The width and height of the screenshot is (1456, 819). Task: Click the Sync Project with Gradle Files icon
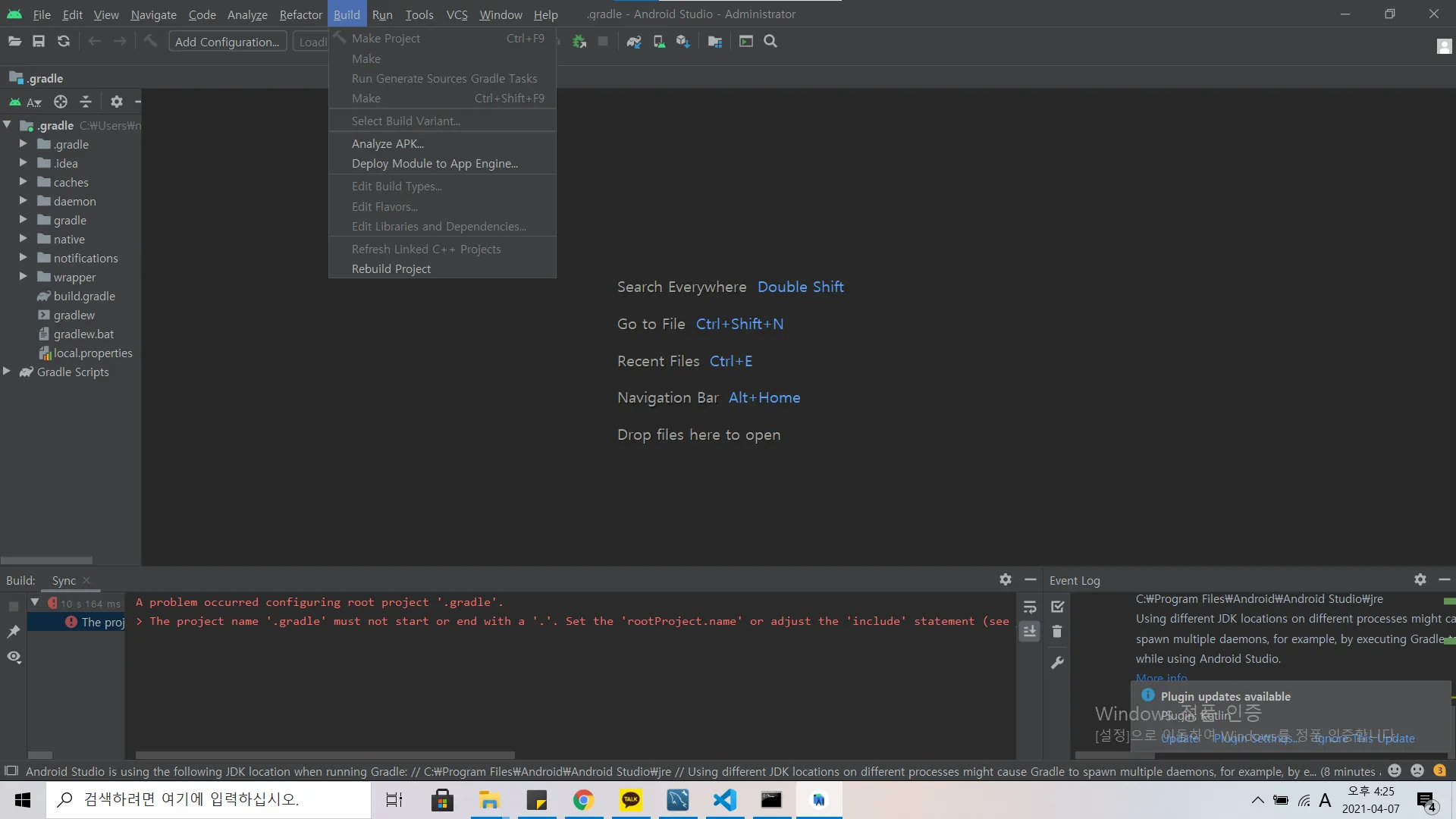coord(634,42)
